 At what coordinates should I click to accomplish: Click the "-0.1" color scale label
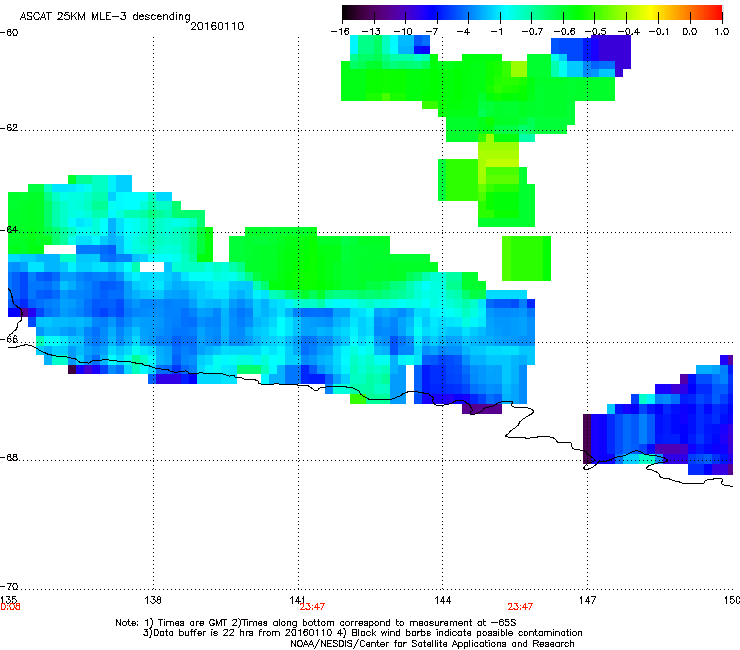(659, 32)
